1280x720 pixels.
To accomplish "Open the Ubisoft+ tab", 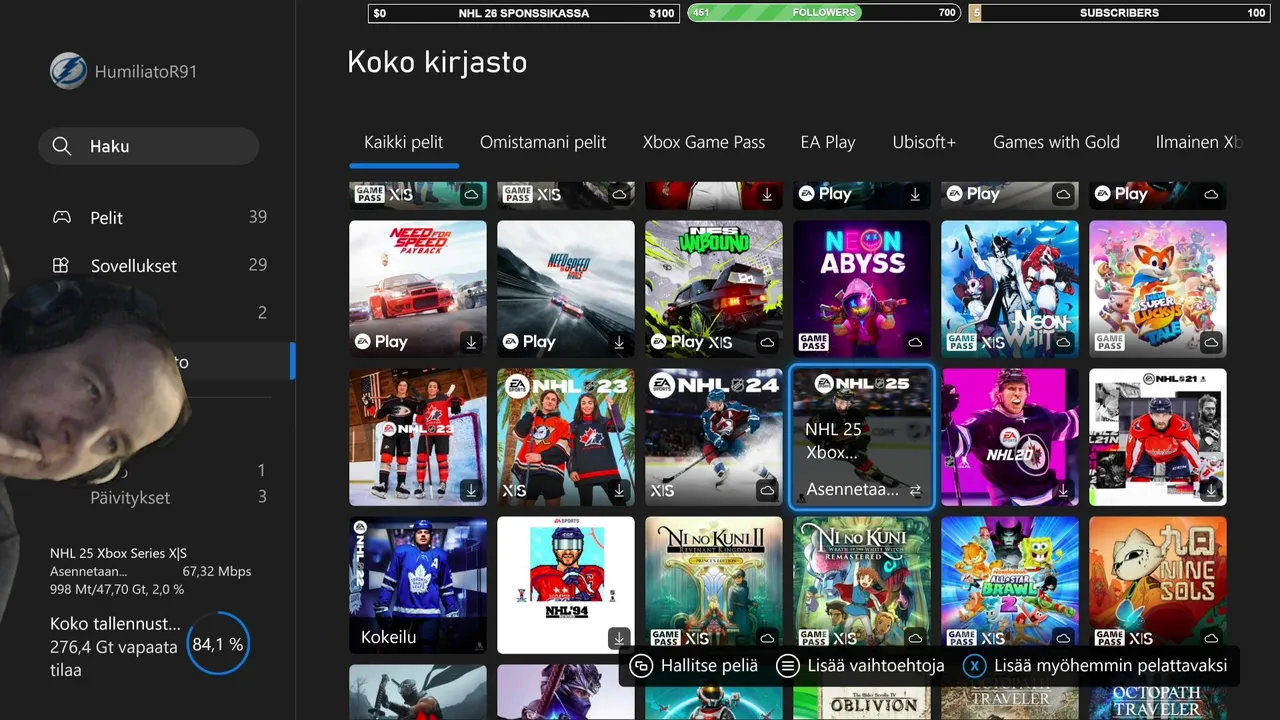I will (924, 142).
